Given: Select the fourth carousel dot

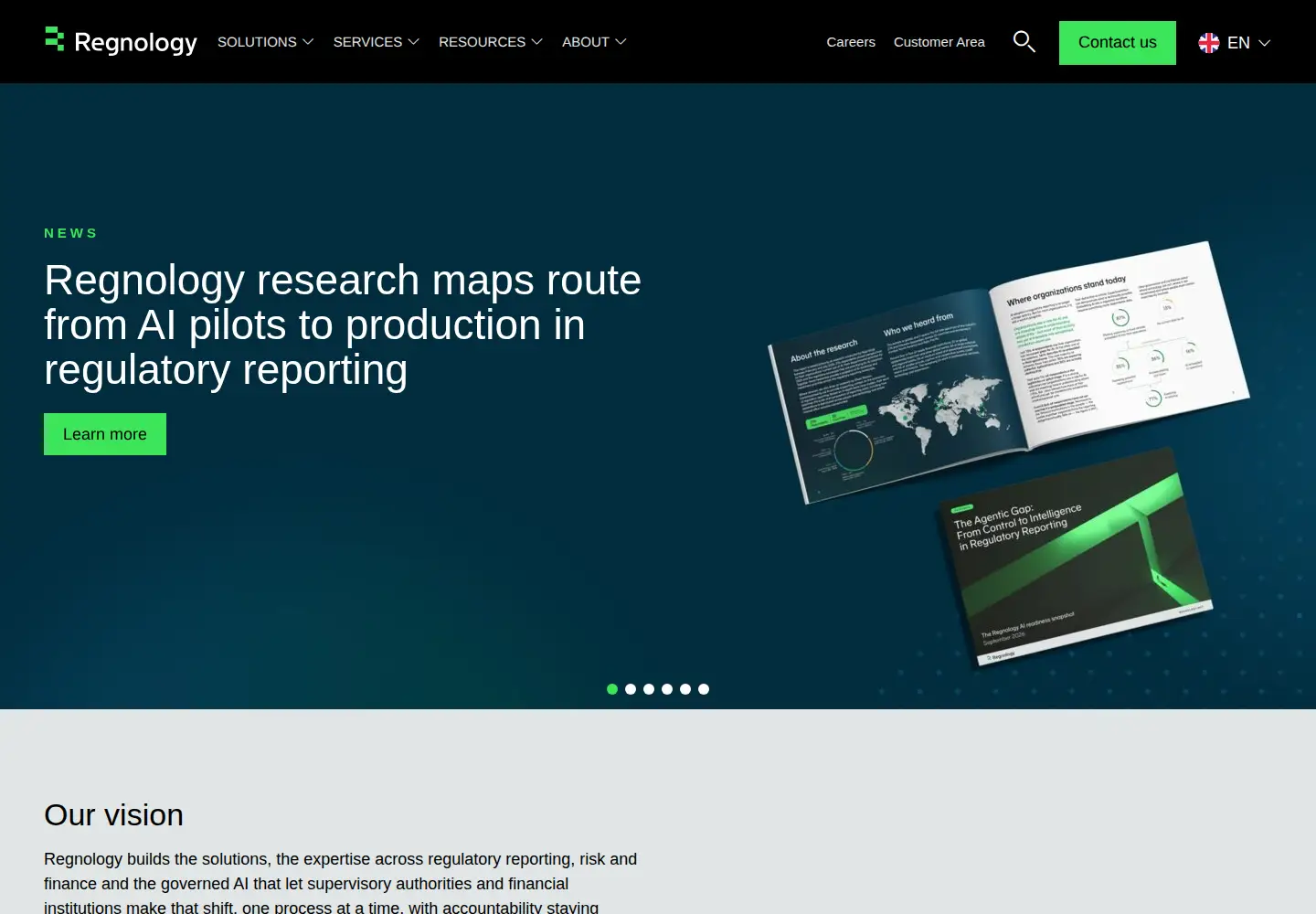Looking at the screenshot, I should pos(667,689).
